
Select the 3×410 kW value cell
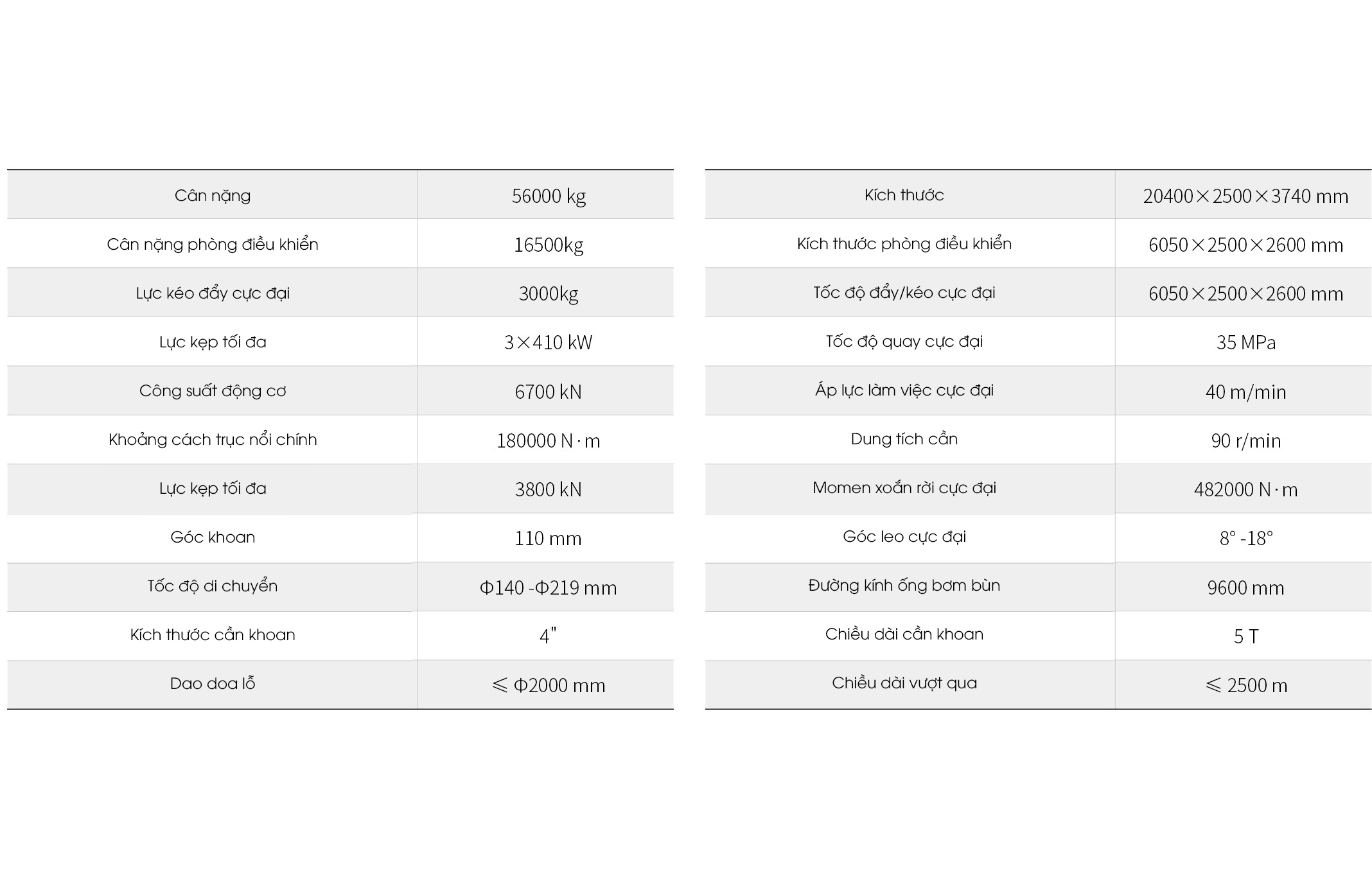[x=548, y=342]
